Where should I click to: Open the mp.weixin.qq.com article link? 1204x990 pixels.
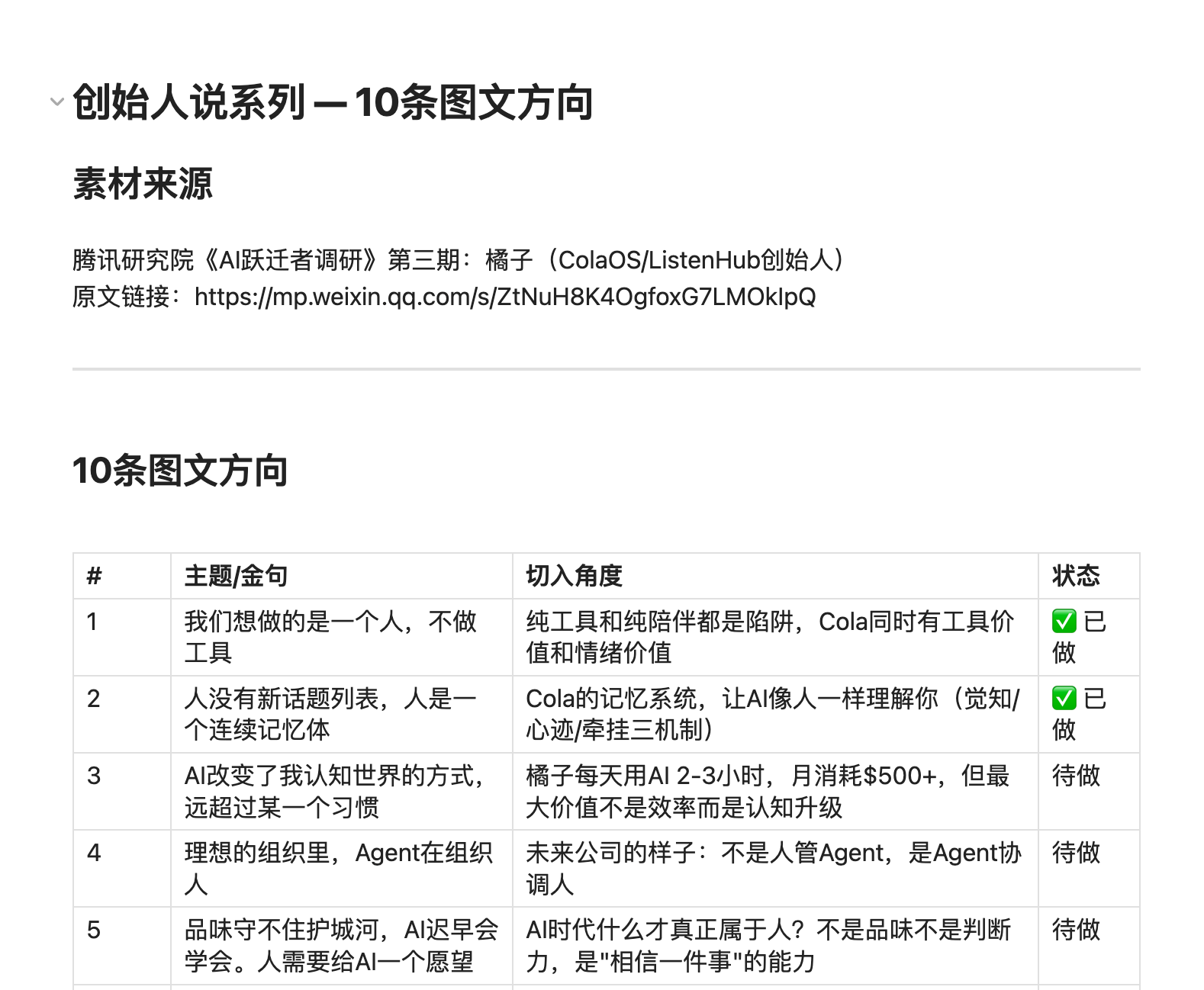click(x=505, y=297)
